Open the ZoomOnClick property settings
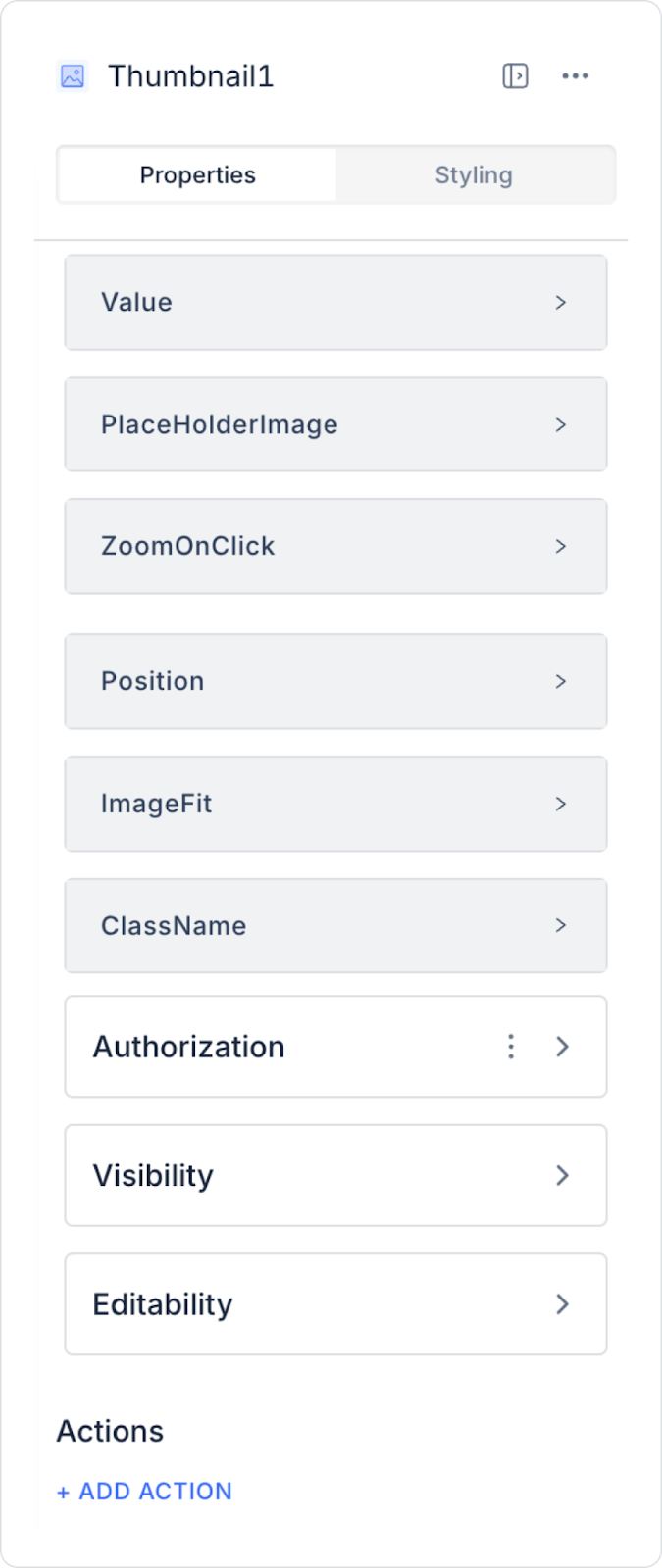This screenshot has height=1568, width=662. pyautogui.click(x=334, y=546)
